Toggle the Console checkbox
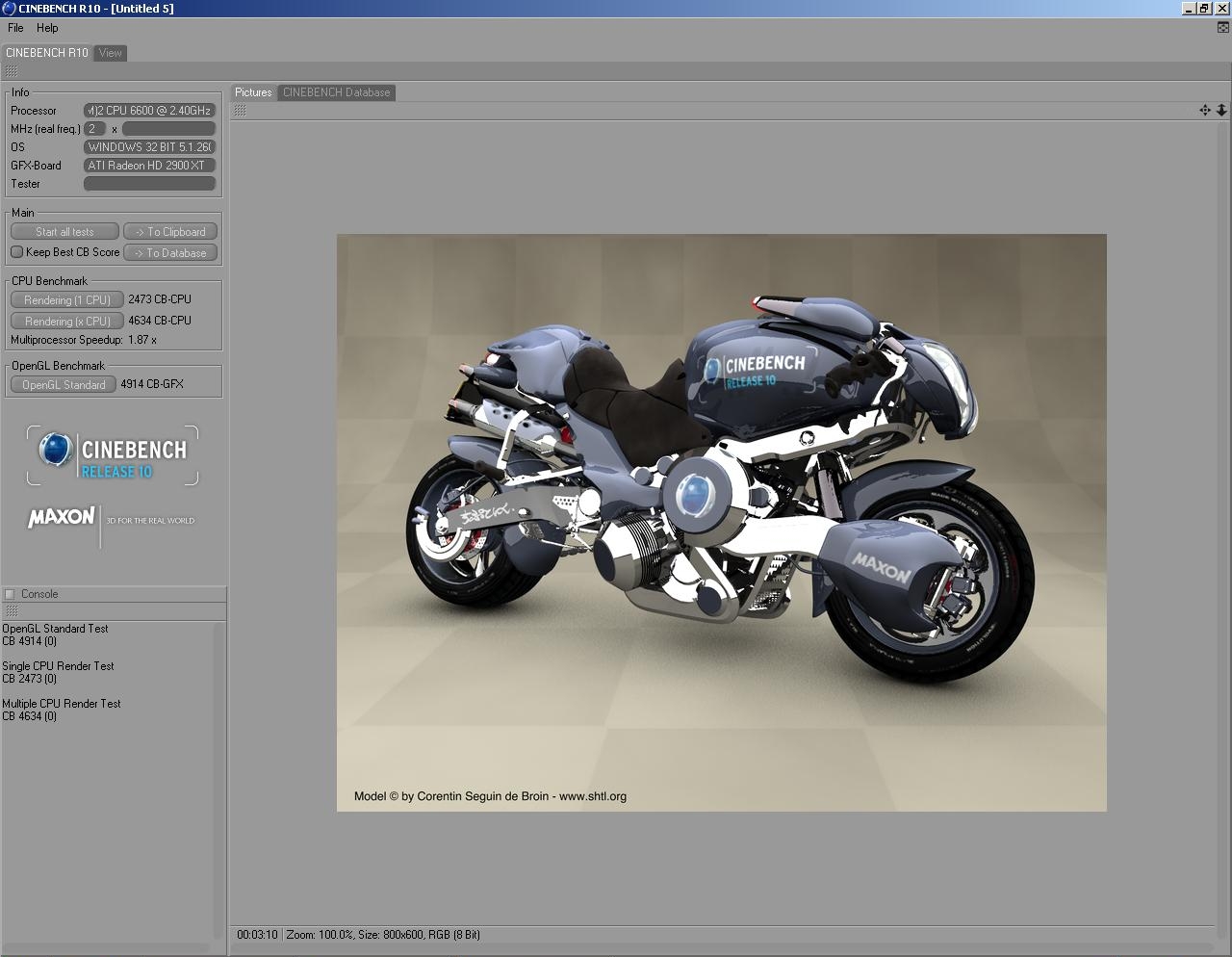1232x957 pixels. pos(11,594)
